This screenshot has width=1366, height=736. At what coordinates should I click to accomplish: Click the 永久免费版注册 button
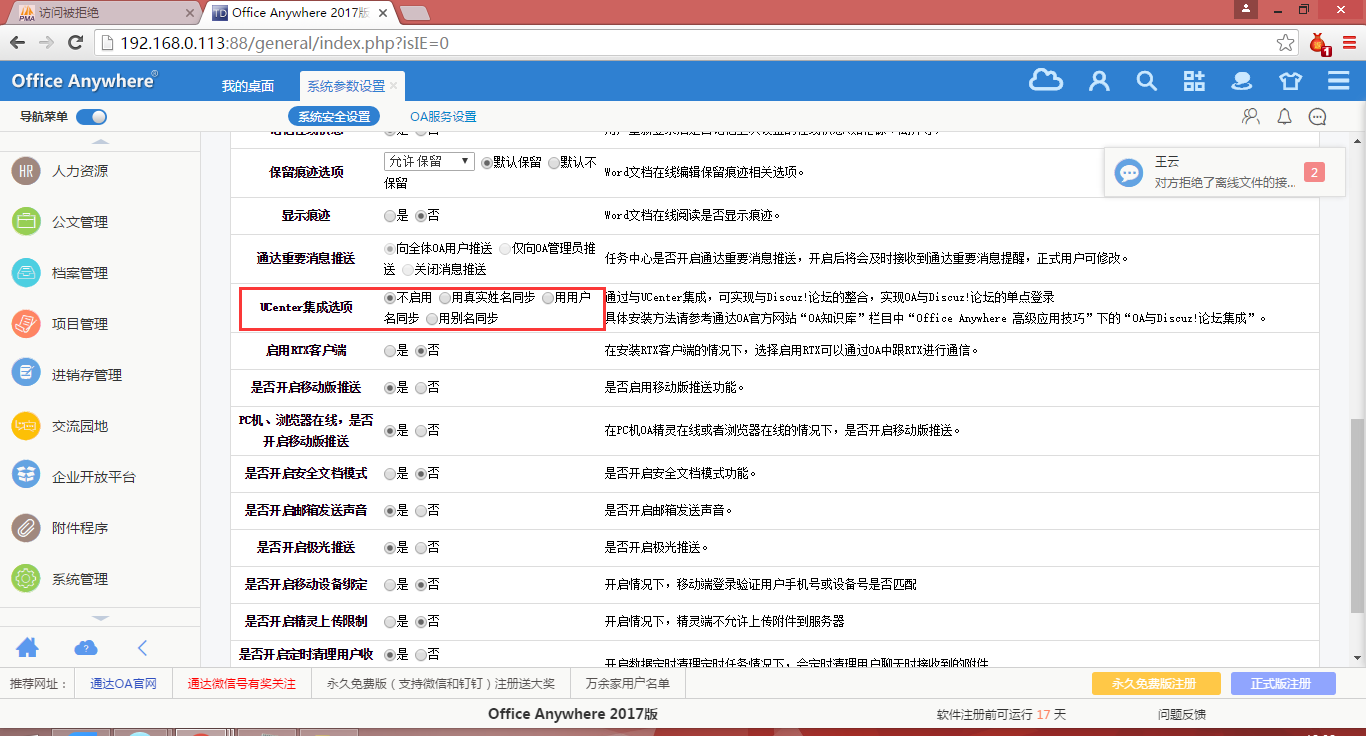(x=1156, y=684)
